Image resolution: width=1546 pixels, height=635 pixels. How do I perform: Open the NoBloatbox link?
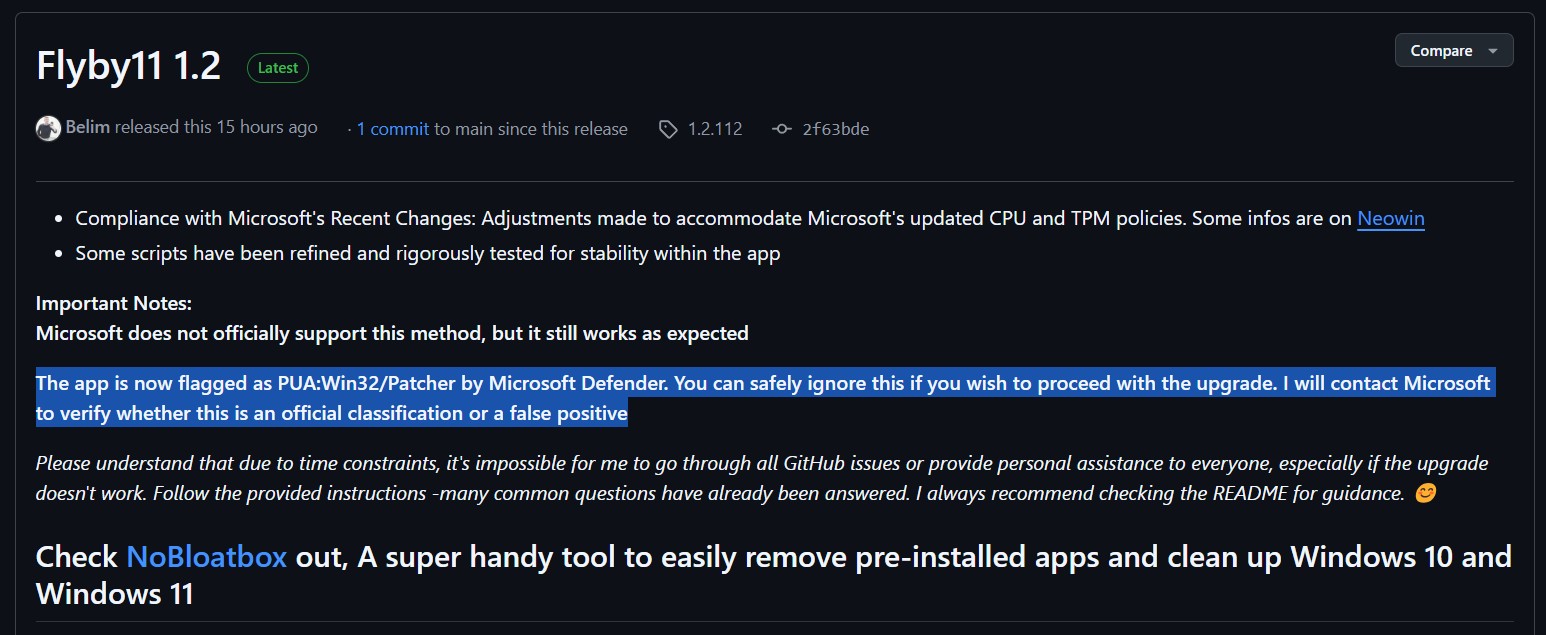point(206,557)
